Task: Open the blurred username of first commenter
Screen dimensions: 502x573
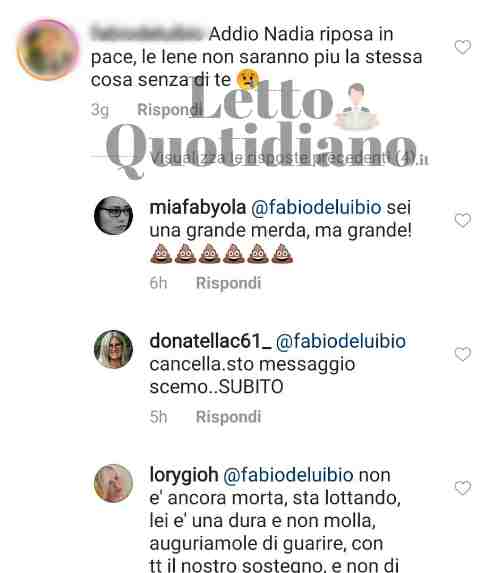Action: click(x=147, y=34)
